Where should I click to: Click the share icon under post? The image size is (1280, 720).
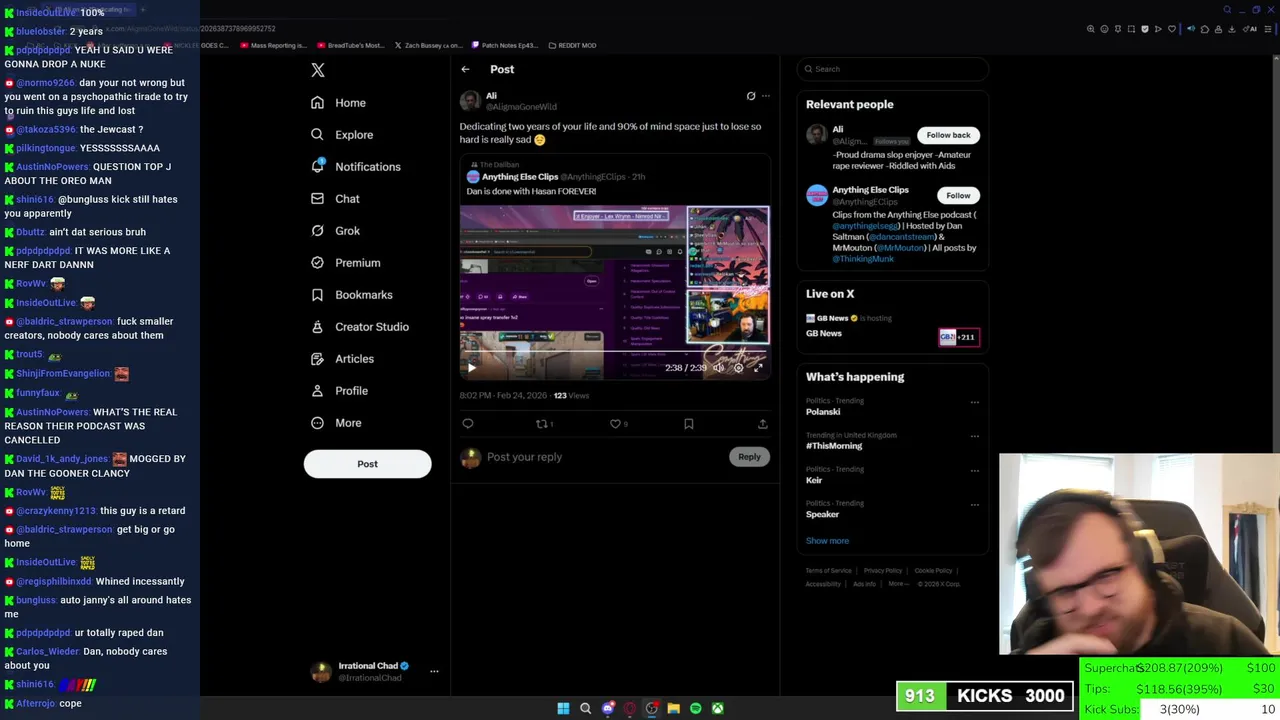click(762, 424)
